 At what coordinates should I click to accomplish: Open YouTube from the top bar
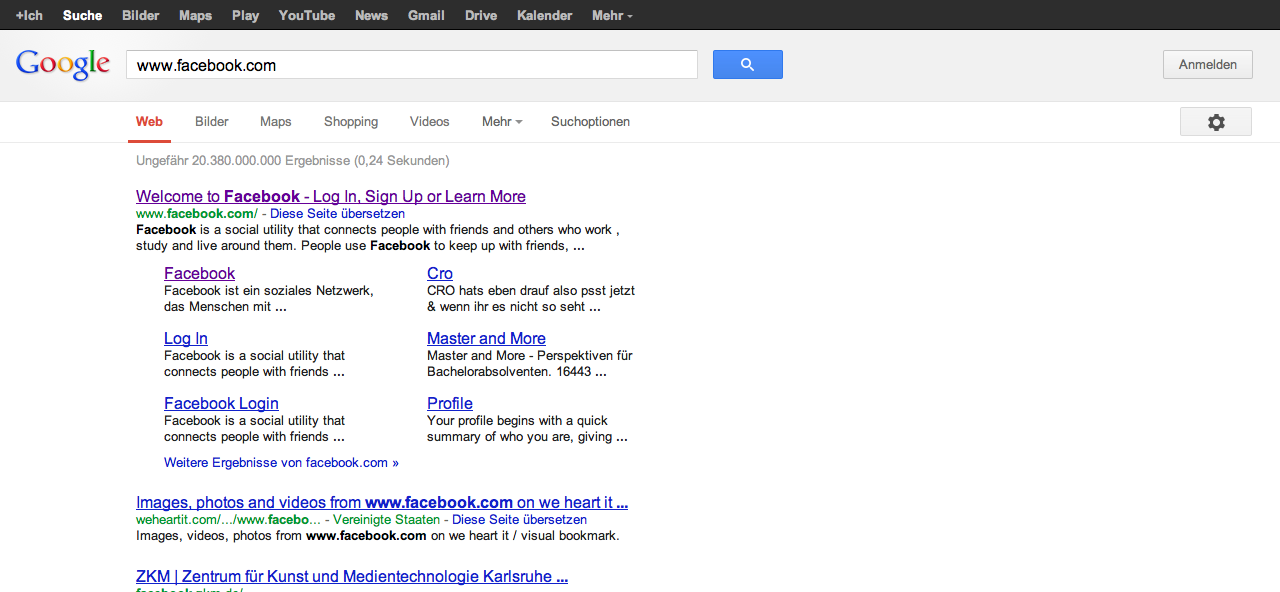(306, 15)
